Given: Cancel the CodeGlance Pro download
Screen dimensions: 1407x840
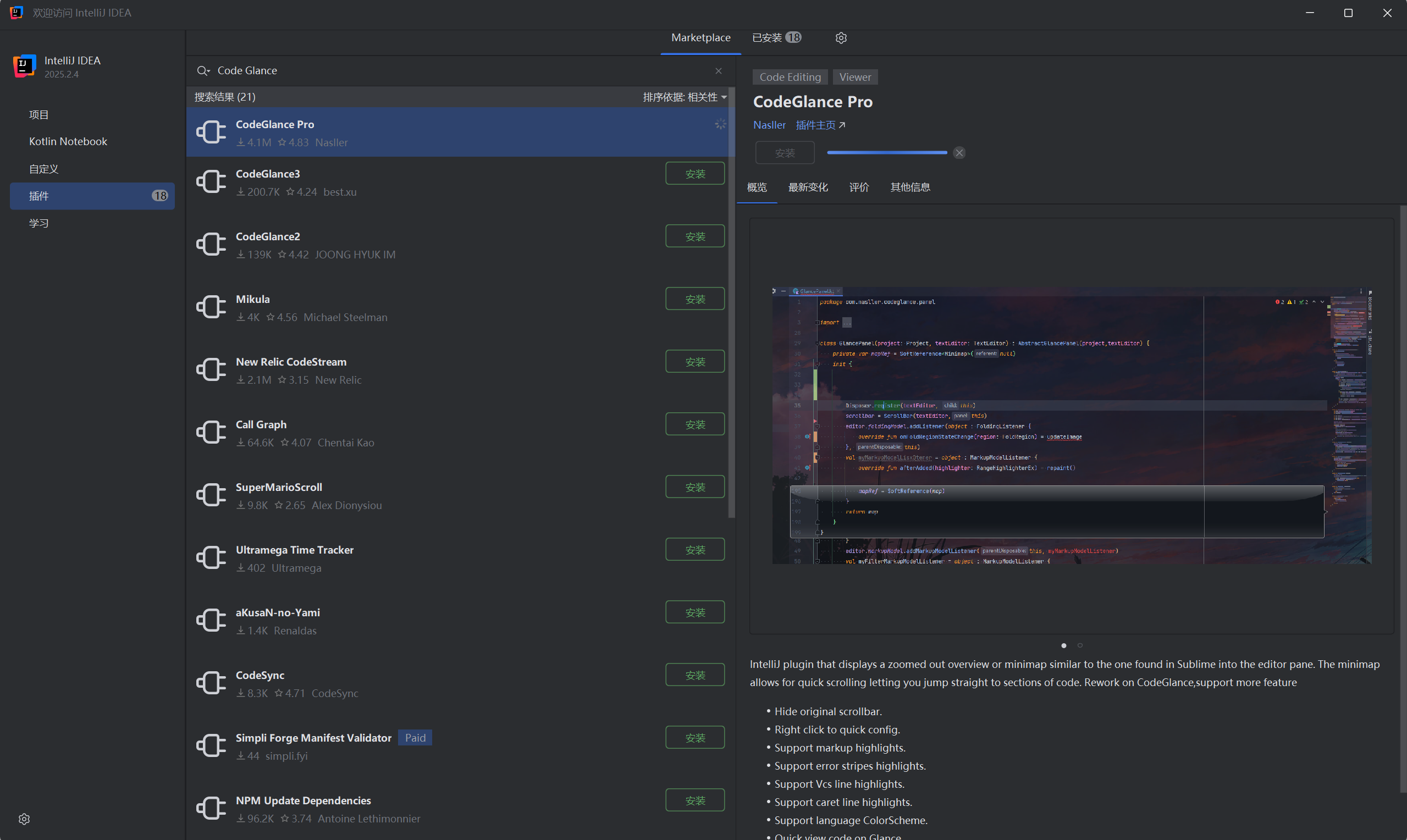Looking at the screenshot, I should tap(959, 152).
